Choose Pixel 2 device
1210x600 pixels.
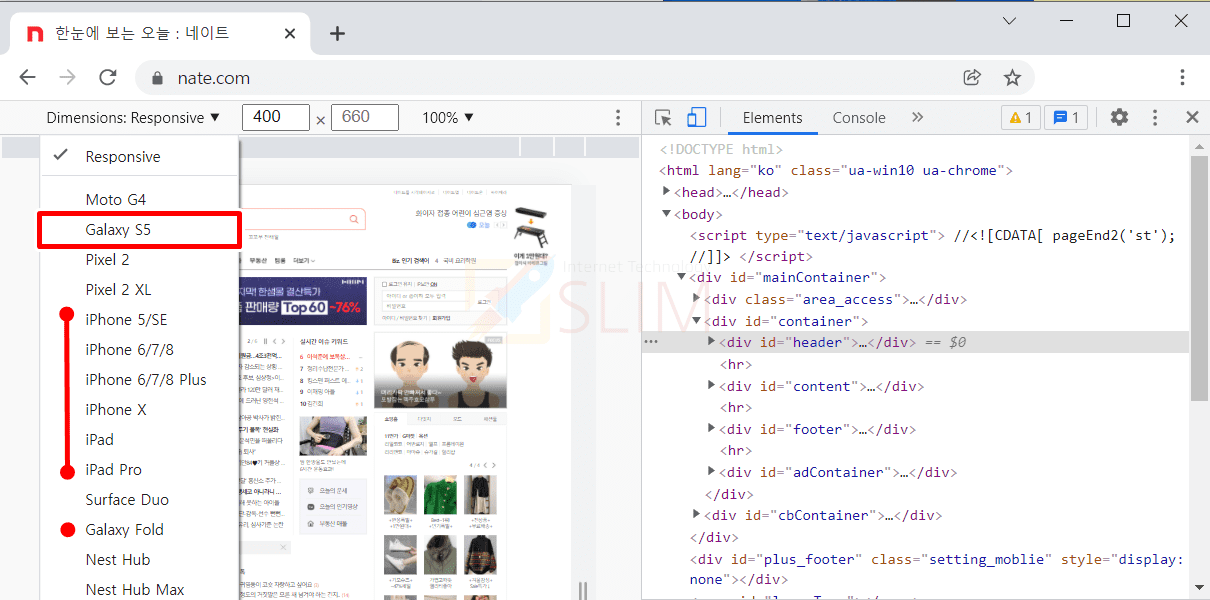point(140,260)
